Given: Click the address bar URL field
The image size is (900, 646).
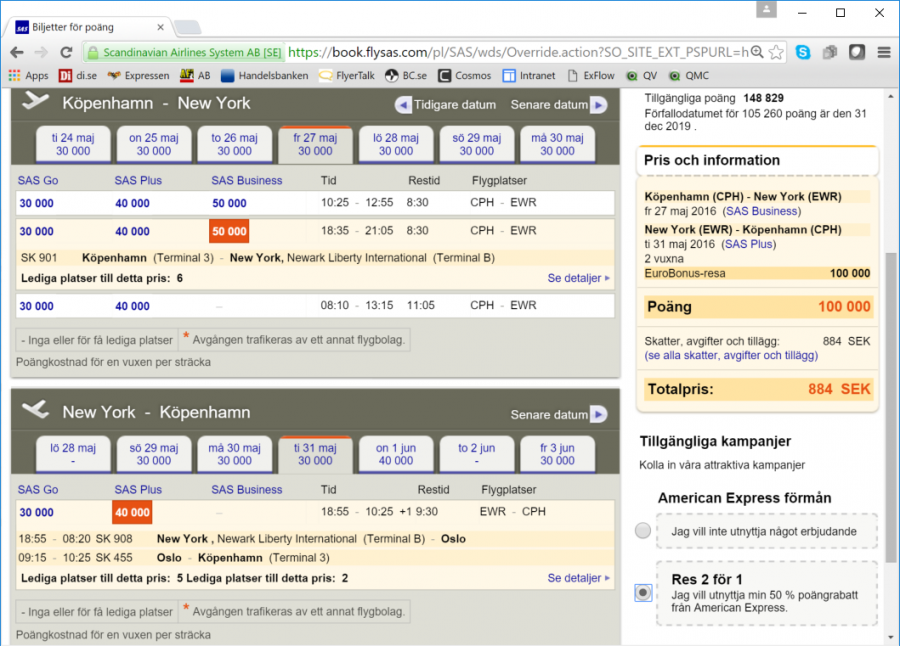Looking at the screenshot, I should click(515, 52).
